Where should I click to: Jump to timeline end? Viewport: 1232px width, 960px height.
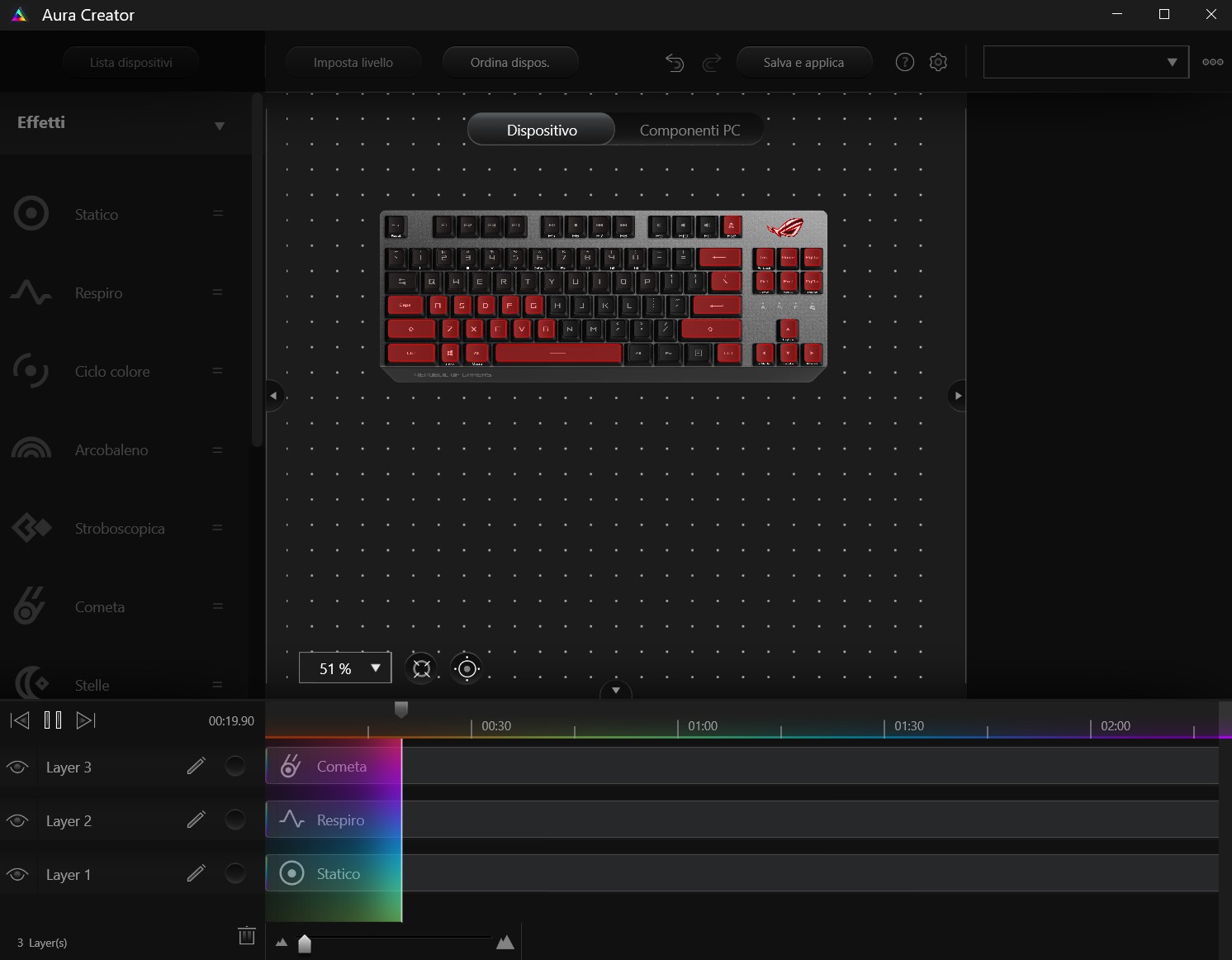coord(86,720)
